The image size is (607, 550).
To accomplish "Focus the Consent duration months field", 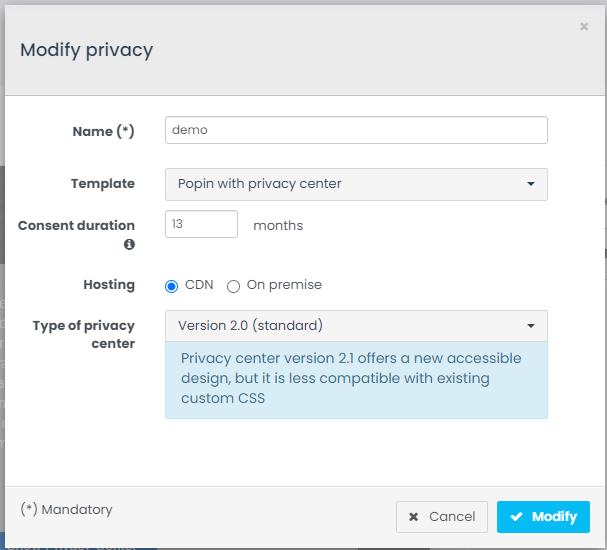I will tap(201, 224).
